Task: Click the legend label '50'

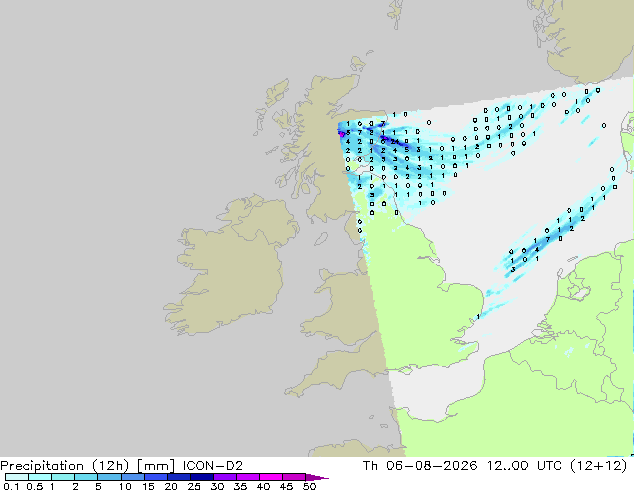Action: [x=309, y=486]
